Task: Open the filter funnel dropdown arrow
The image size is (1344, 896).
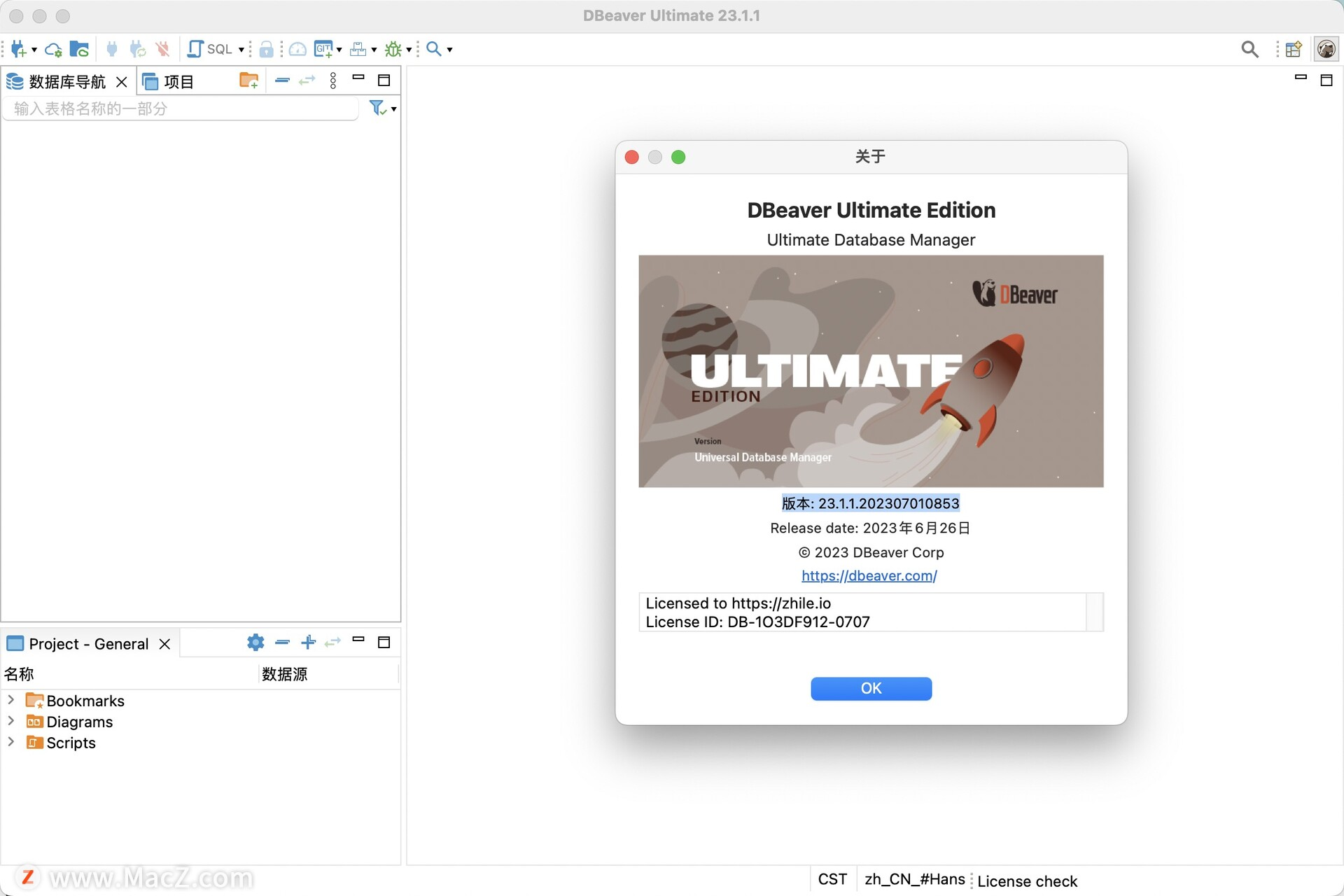Action: coord(394,109)
